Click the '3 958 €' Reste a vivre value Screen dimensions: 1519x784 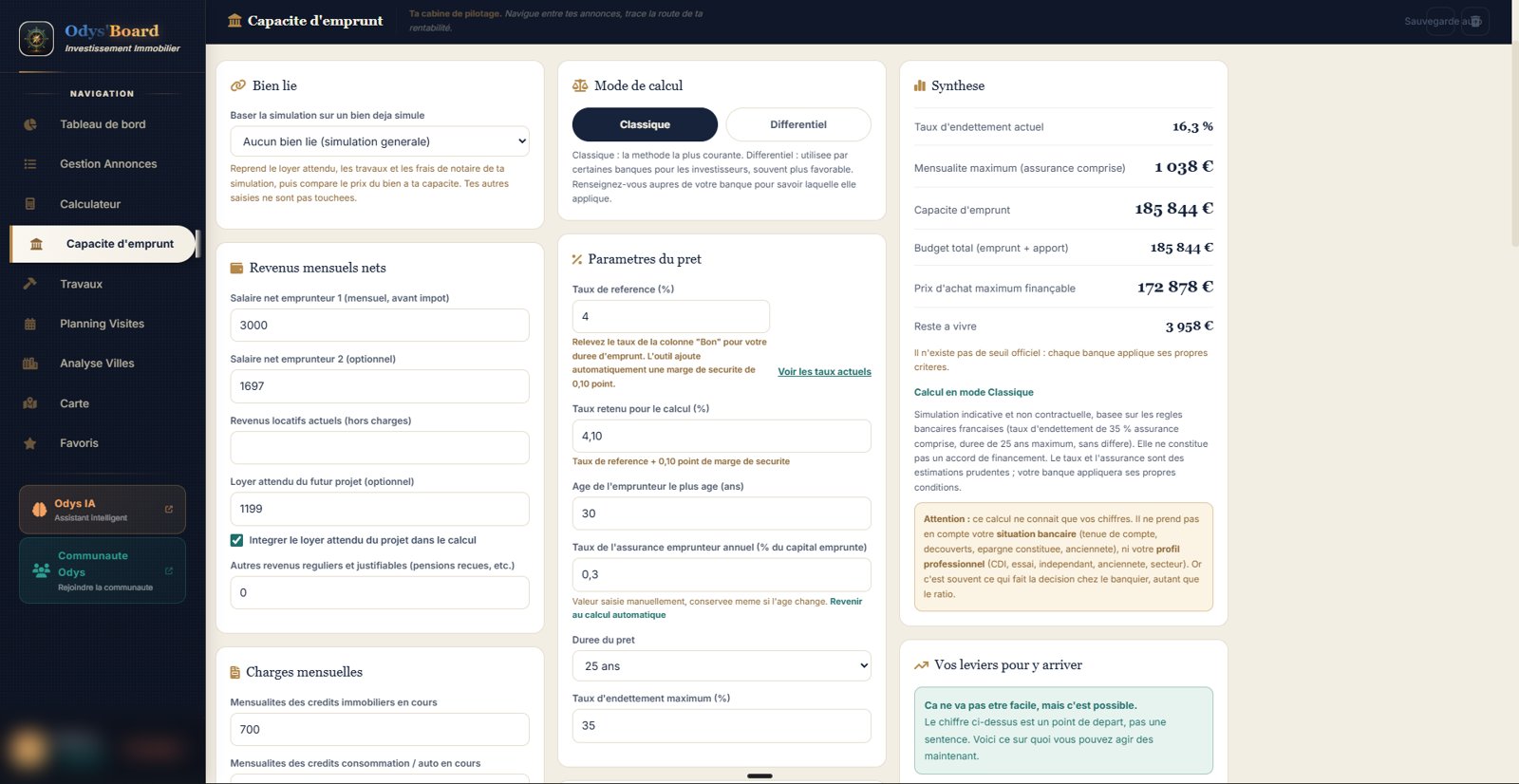1190,327
